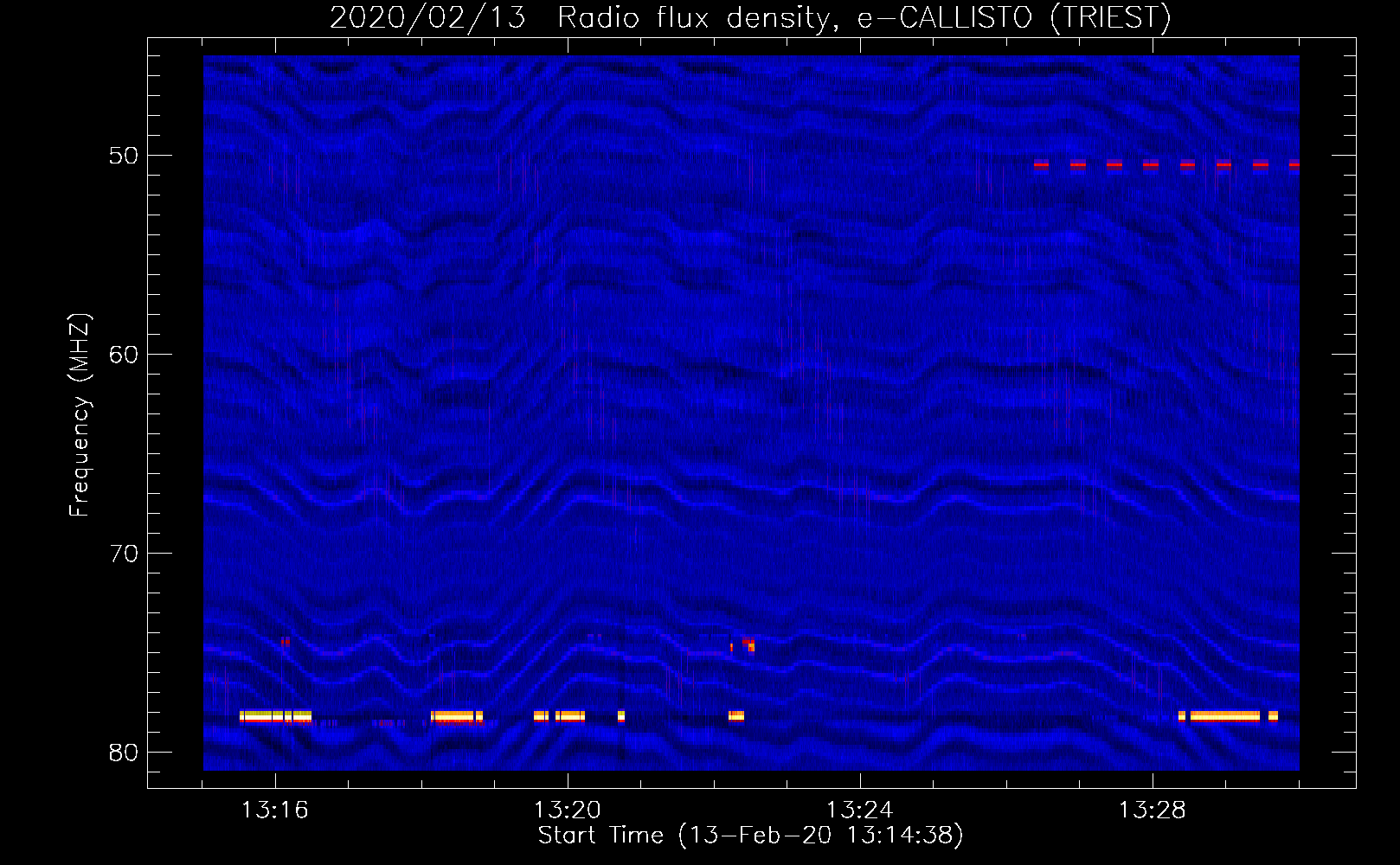Click the 60 frequency tick label
This screenshot has width=1400, height=865.
click(x=124, y=355)
